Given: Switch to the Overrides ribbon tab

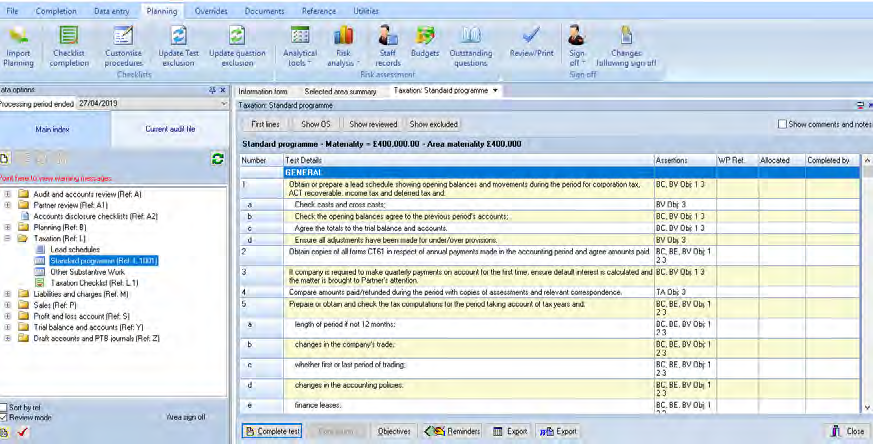Looking at the screenshot, I should (211, 11).
